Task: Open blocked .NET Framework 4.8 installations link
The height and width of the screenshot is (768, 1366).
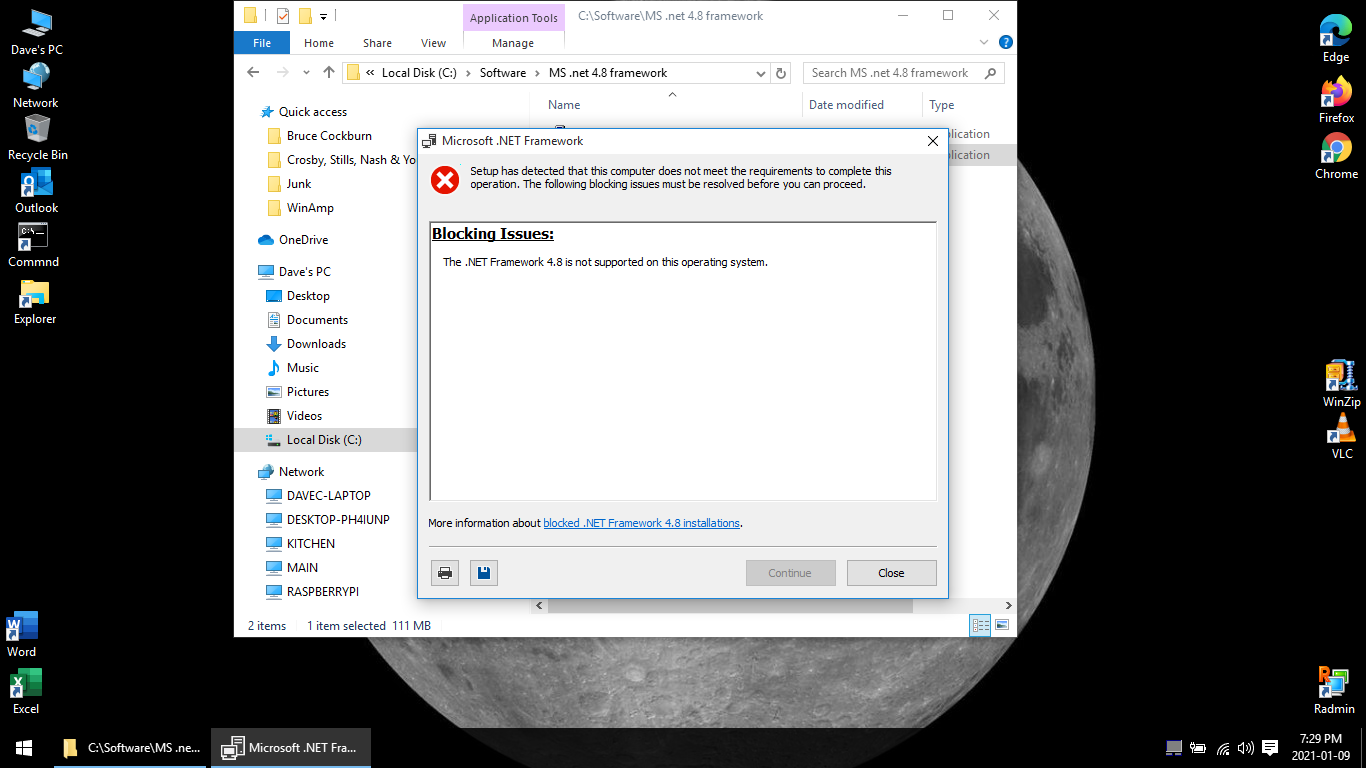Action: click(641, 523)
